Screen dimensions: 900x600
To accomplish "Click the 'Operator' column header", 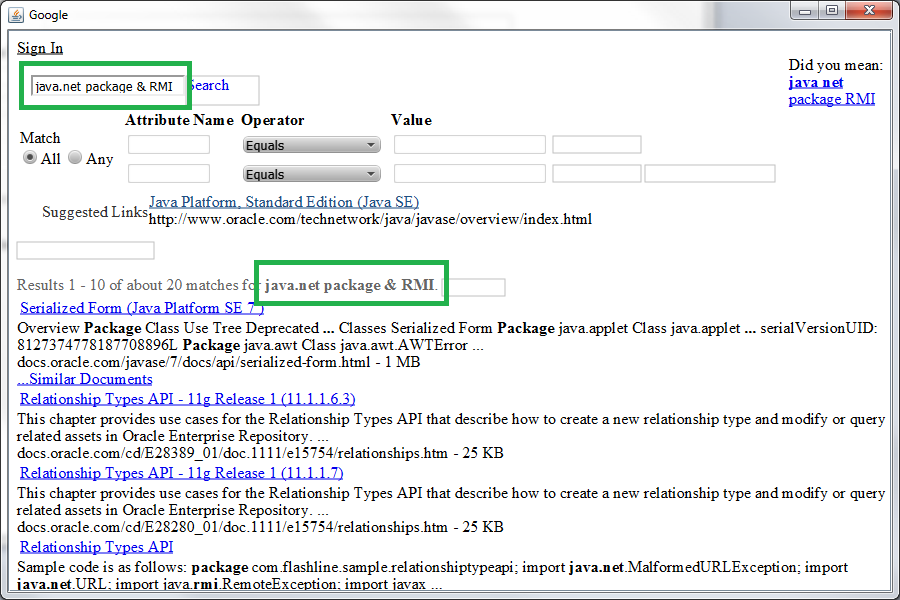I will [273, 120].
